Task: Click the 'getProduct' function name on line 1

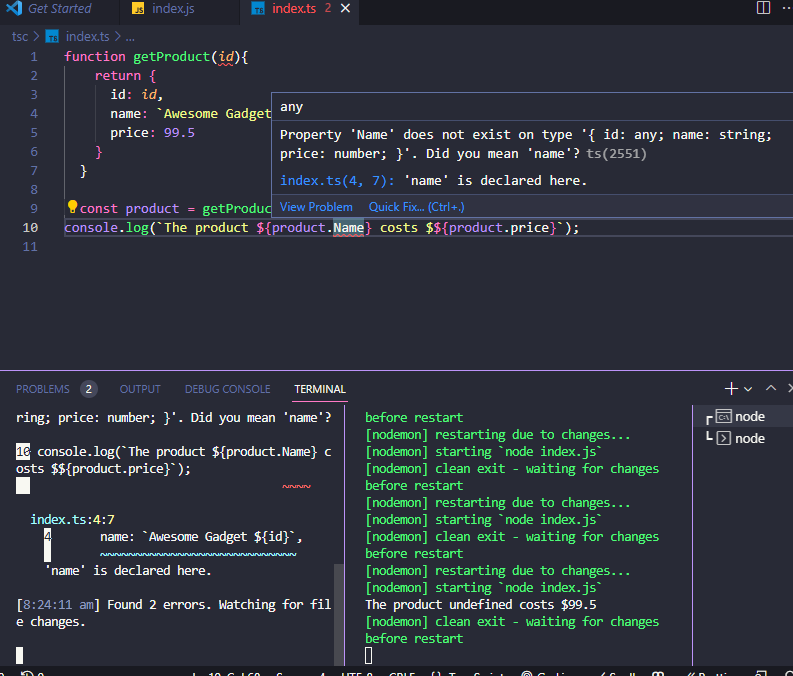Action: pos(171,57)
